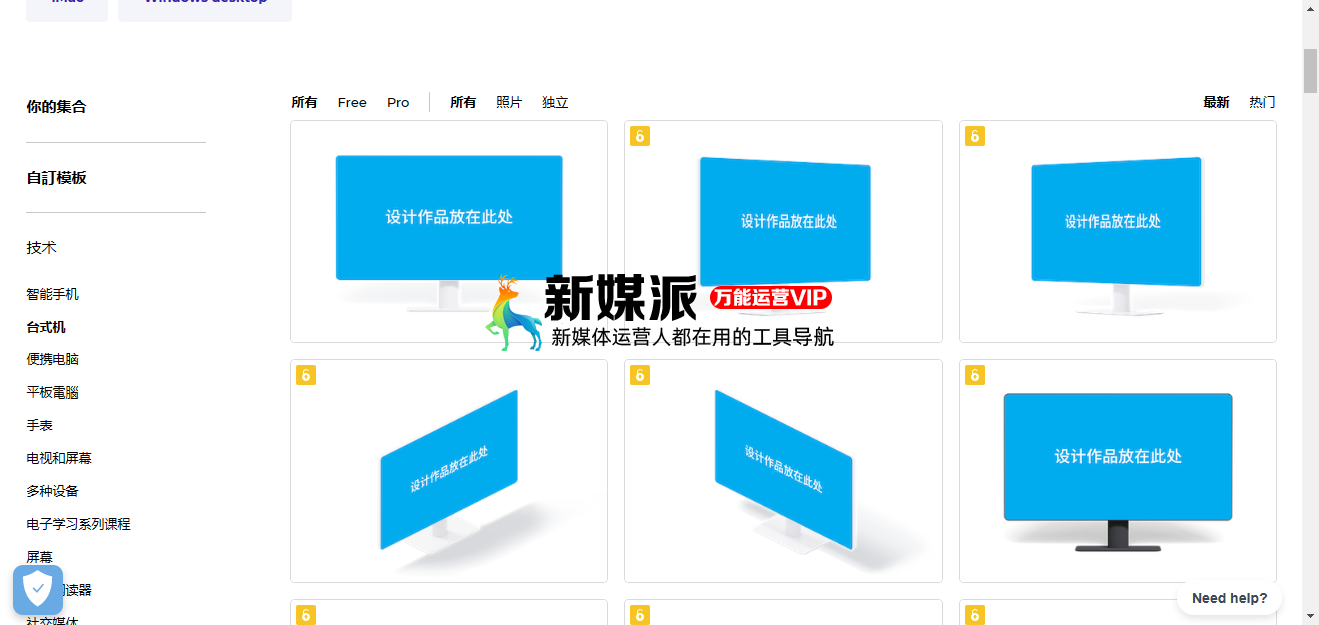Filter mockups by 独立
Image resolution: width=1319 pixels, height=625 pixels.
coord(555,102)
